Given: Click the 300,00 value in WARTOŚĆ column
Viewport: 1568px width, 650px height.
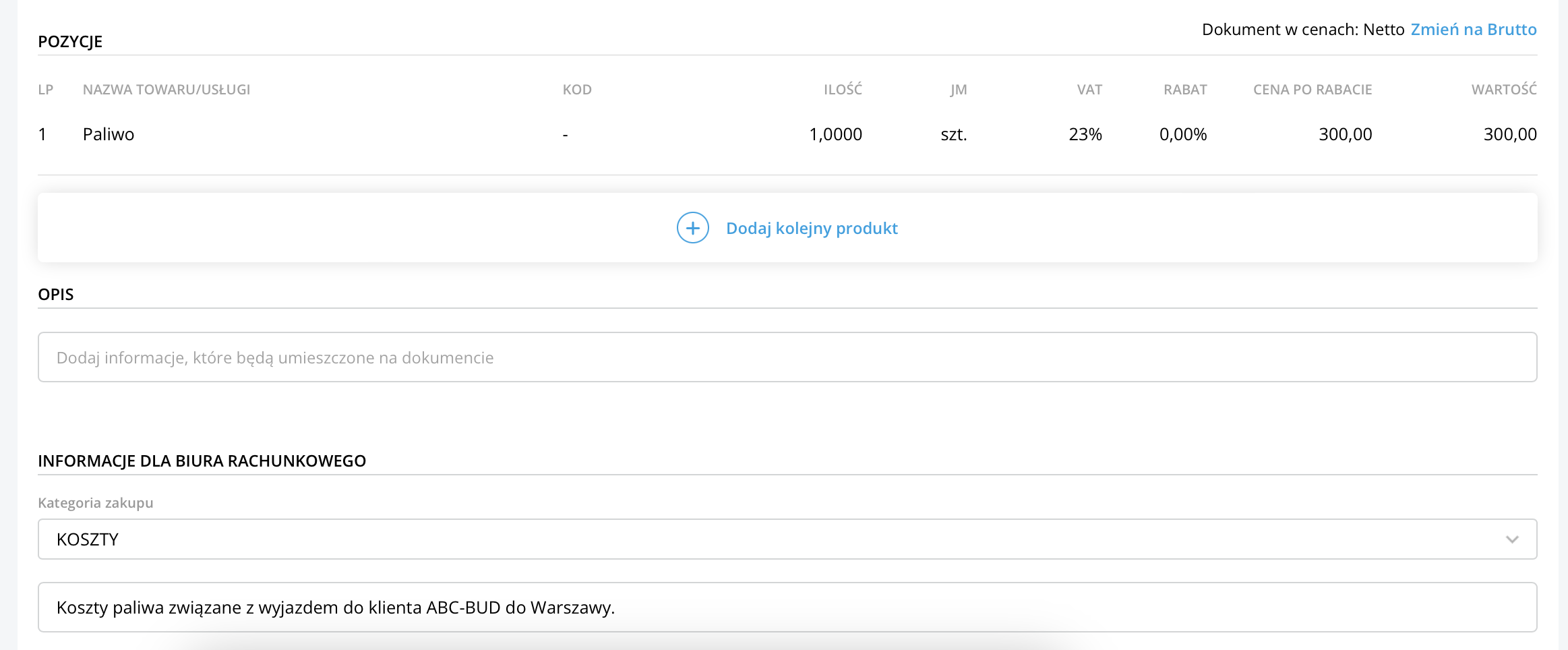Looking at the screenshot, I should [x=1509, y=134].
